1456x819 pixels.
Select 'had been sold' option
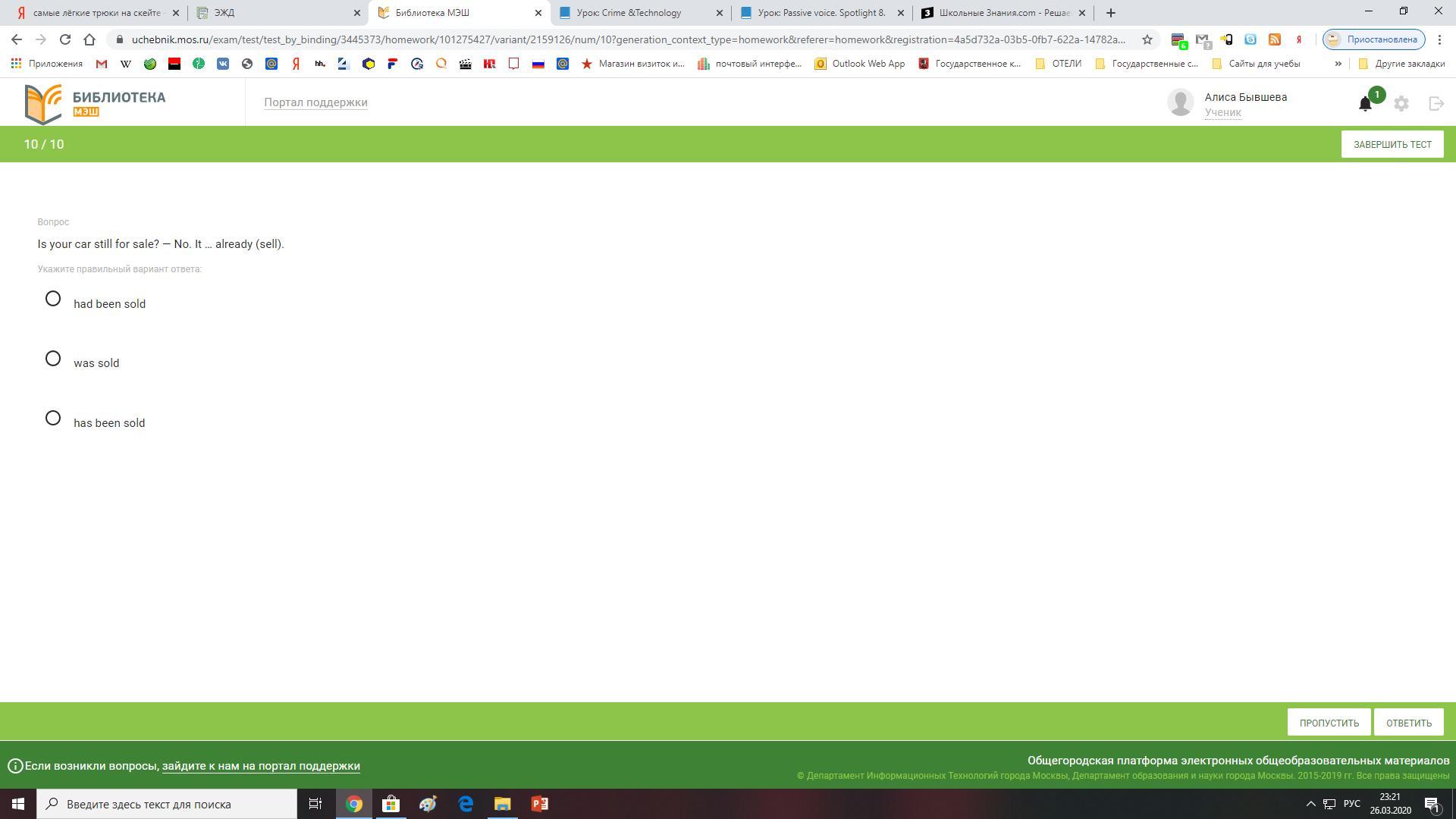[x=53, y=299]
